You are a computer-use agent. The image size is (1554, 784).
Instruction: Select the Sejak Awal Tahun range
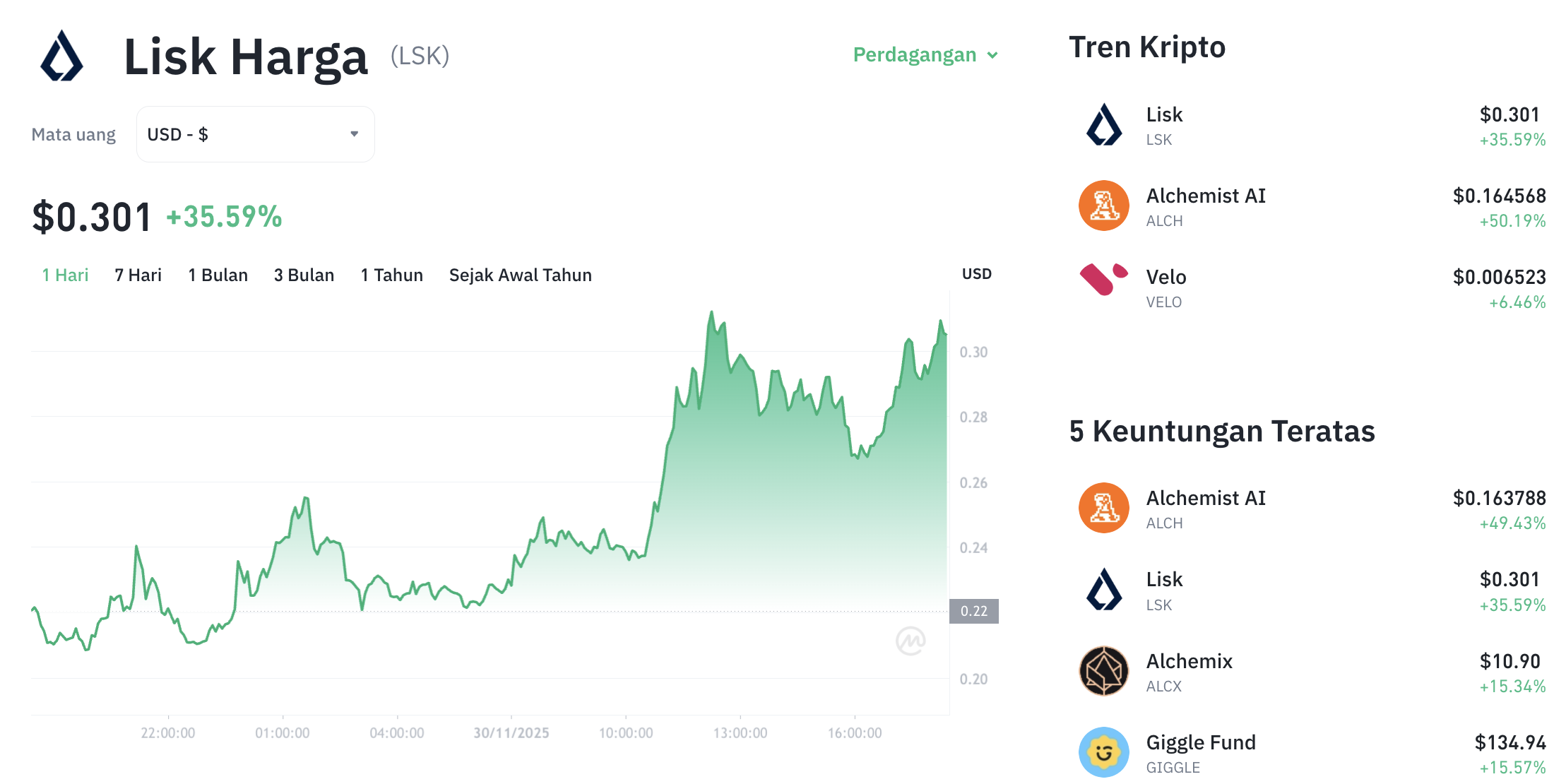click(521, 275)
